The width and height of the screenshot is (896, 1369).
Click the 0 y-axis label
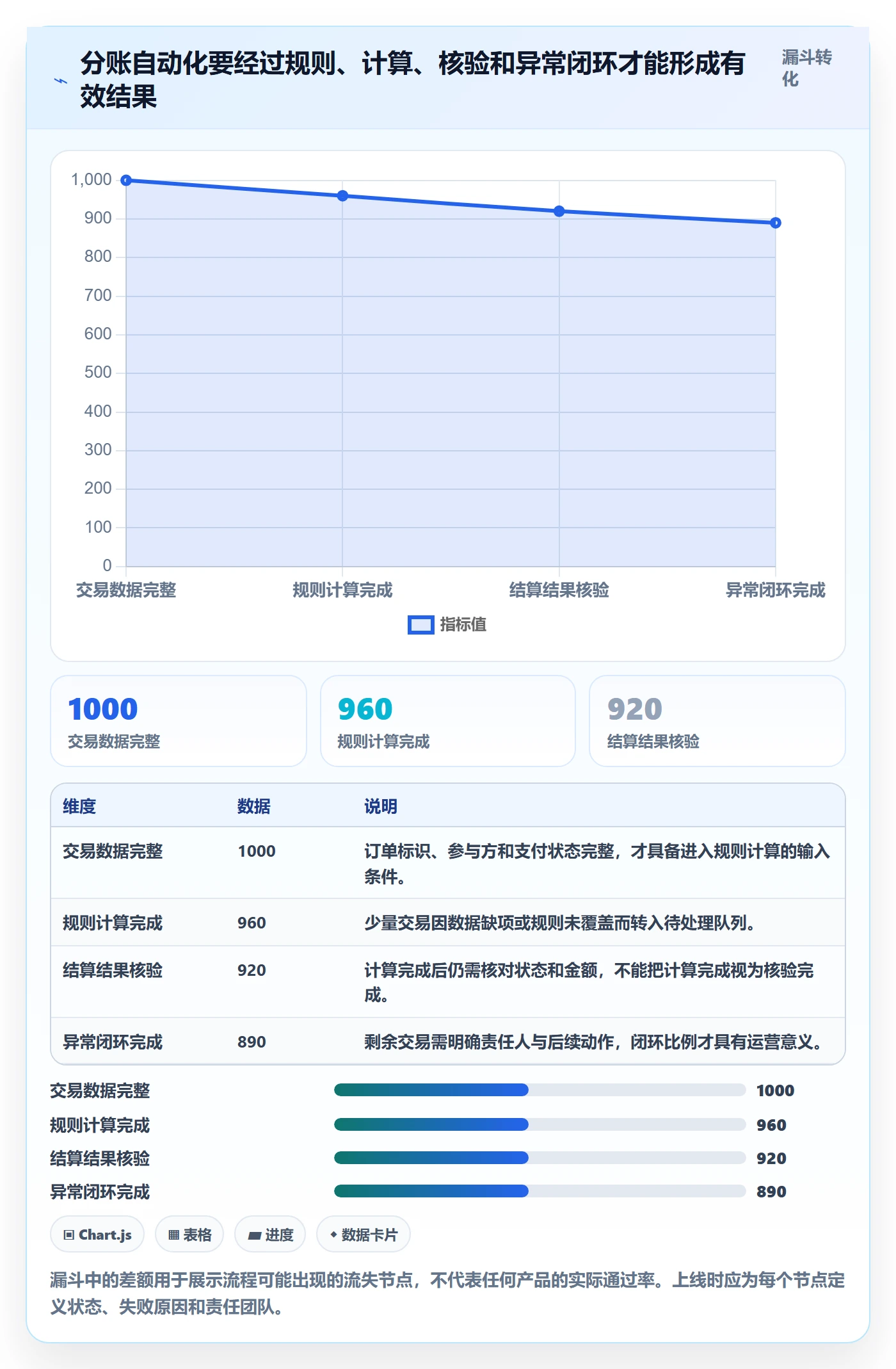tap(107, 566)
